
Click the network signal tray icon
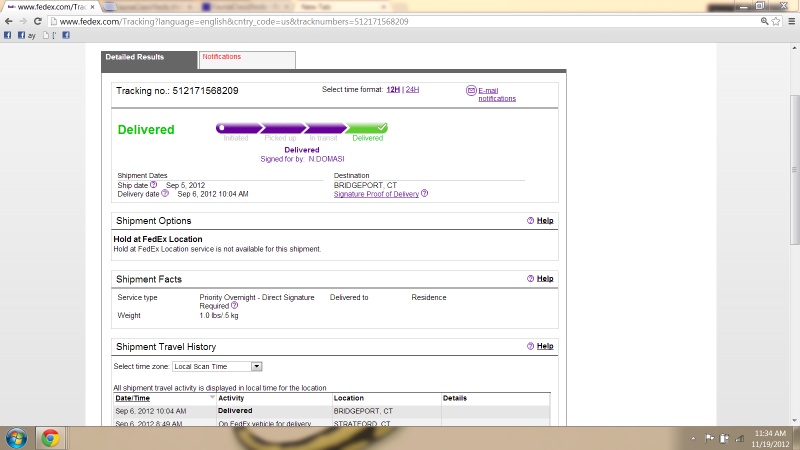coord(739,438)
